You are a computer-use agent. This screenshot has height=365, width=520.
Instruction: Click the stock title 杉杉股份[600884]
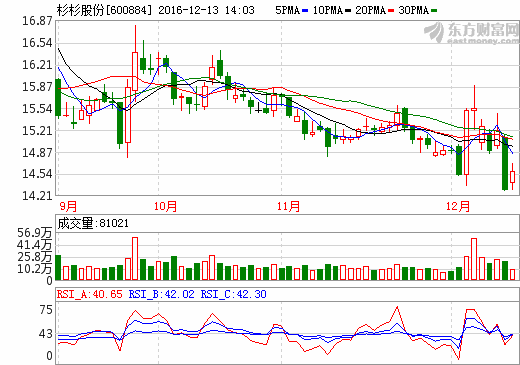click(104, 10)
